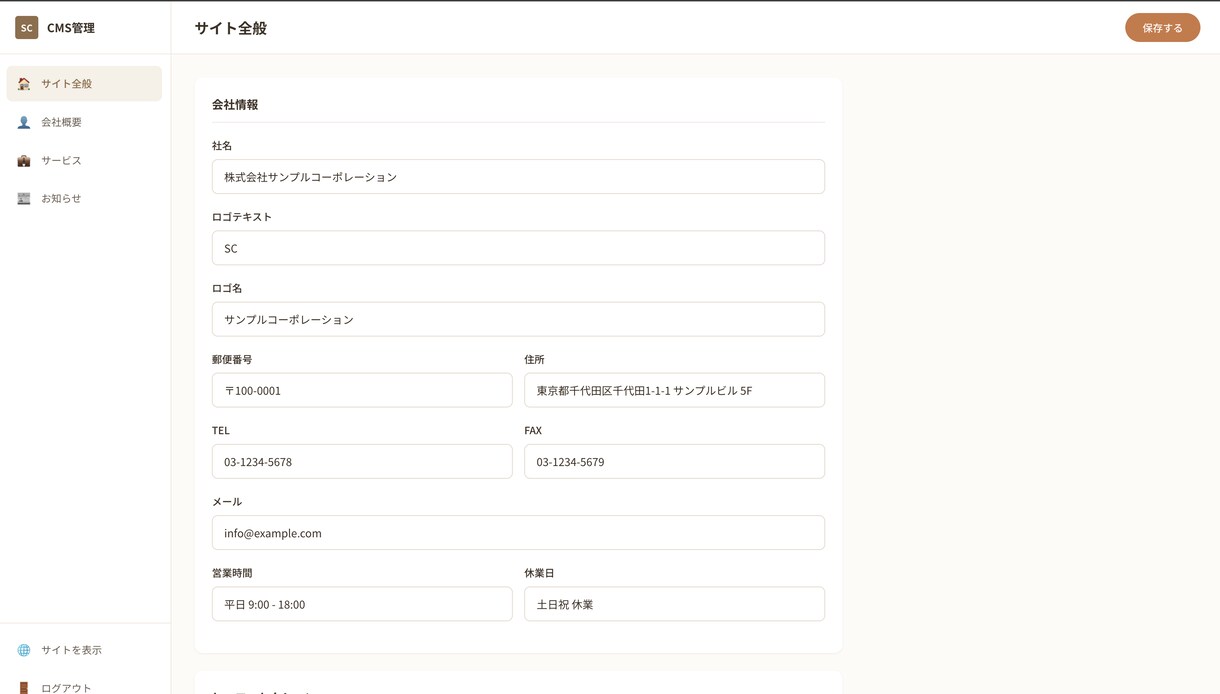This screenshot has height=694, width=1220.
Task: Click into the 住所 field
Action: (x=674, y=390)
